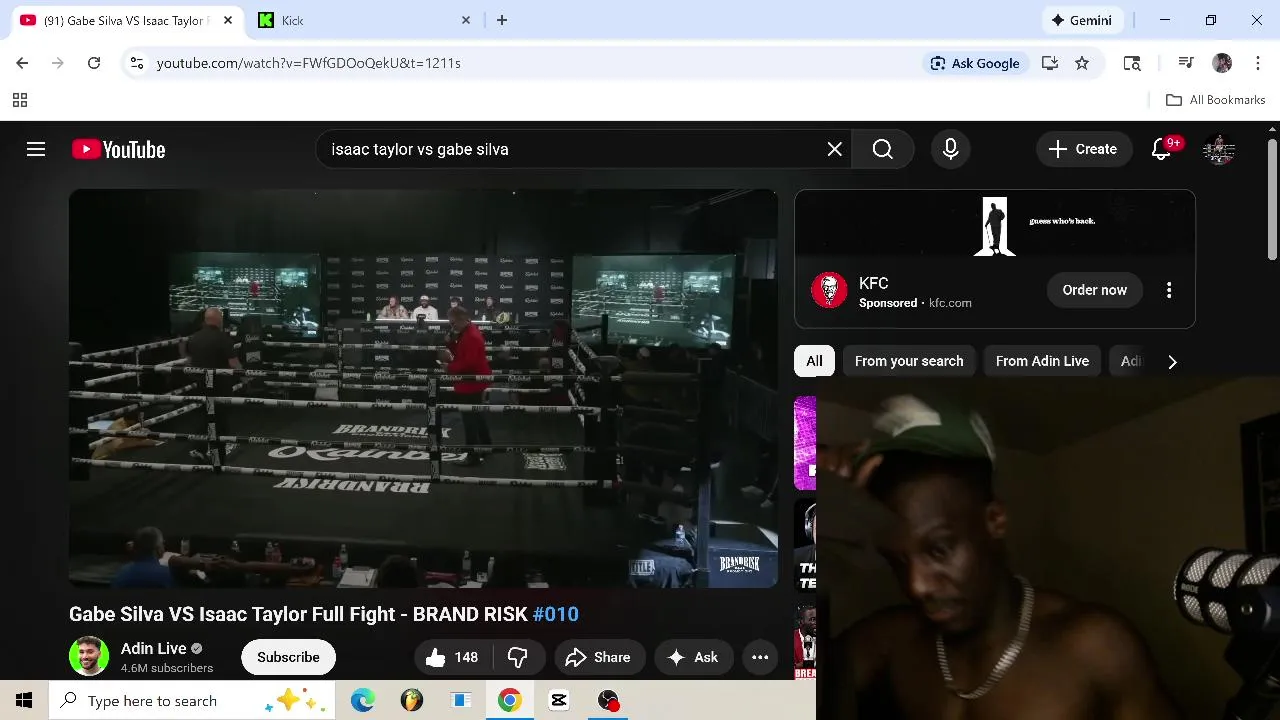Click the Ask AI button

coord(694,657)
